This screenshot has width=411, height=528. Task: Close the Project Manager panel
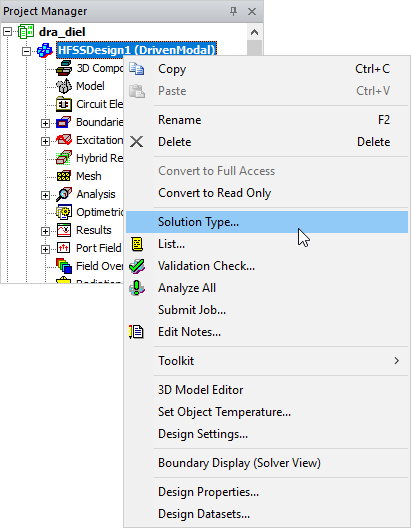tap(252, 11)
